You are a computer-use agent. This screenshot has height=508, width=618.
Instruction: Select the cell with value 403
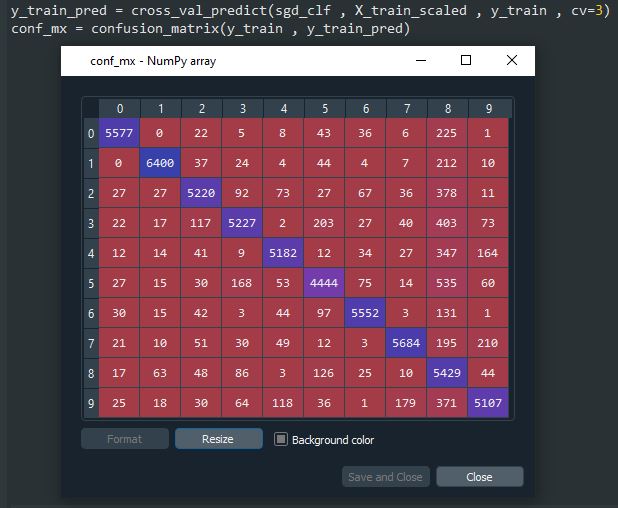(447, 223)
